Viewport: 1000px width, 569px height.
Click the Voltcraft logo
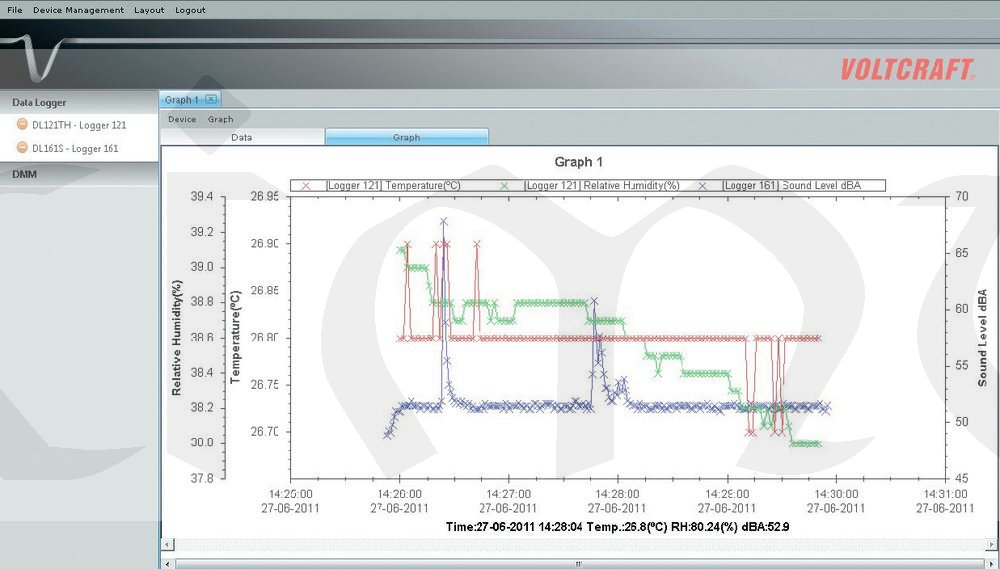click(x=906, y=69)
